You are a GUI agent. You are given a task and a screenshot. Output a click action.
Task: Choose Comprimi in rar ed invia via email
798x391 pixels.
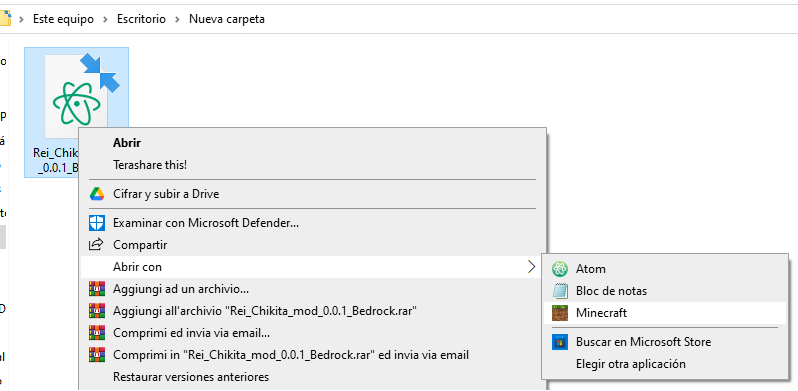click(x=291, y=355)
